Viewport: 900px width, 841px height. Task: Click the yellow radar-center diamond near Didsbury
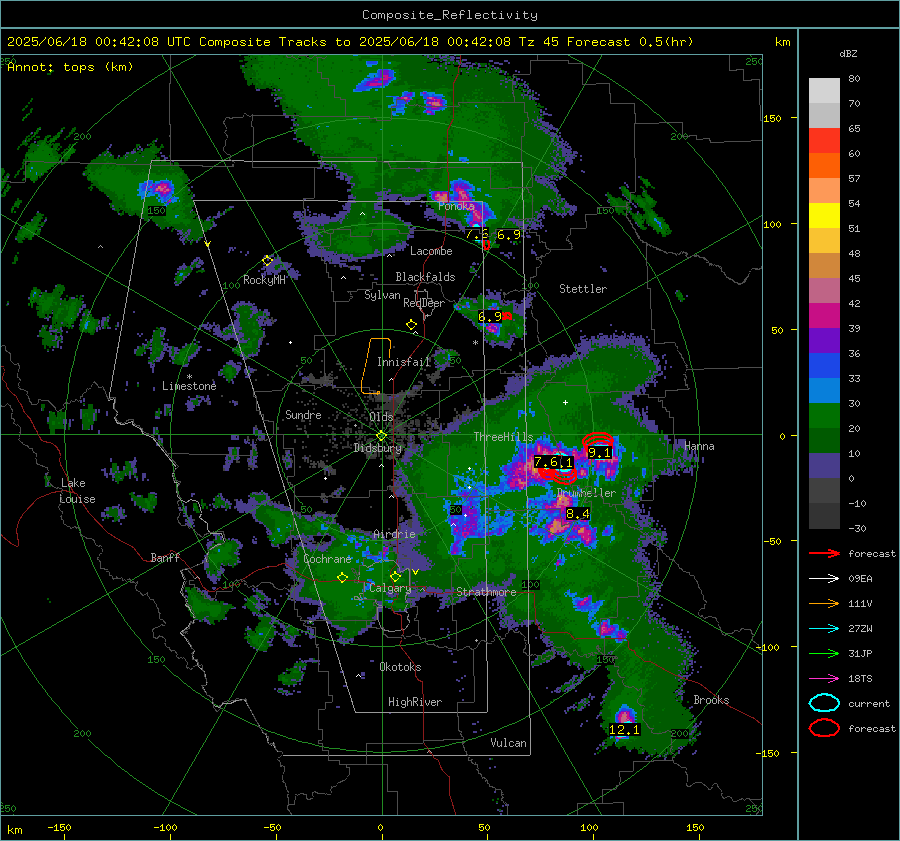(381, 436)
